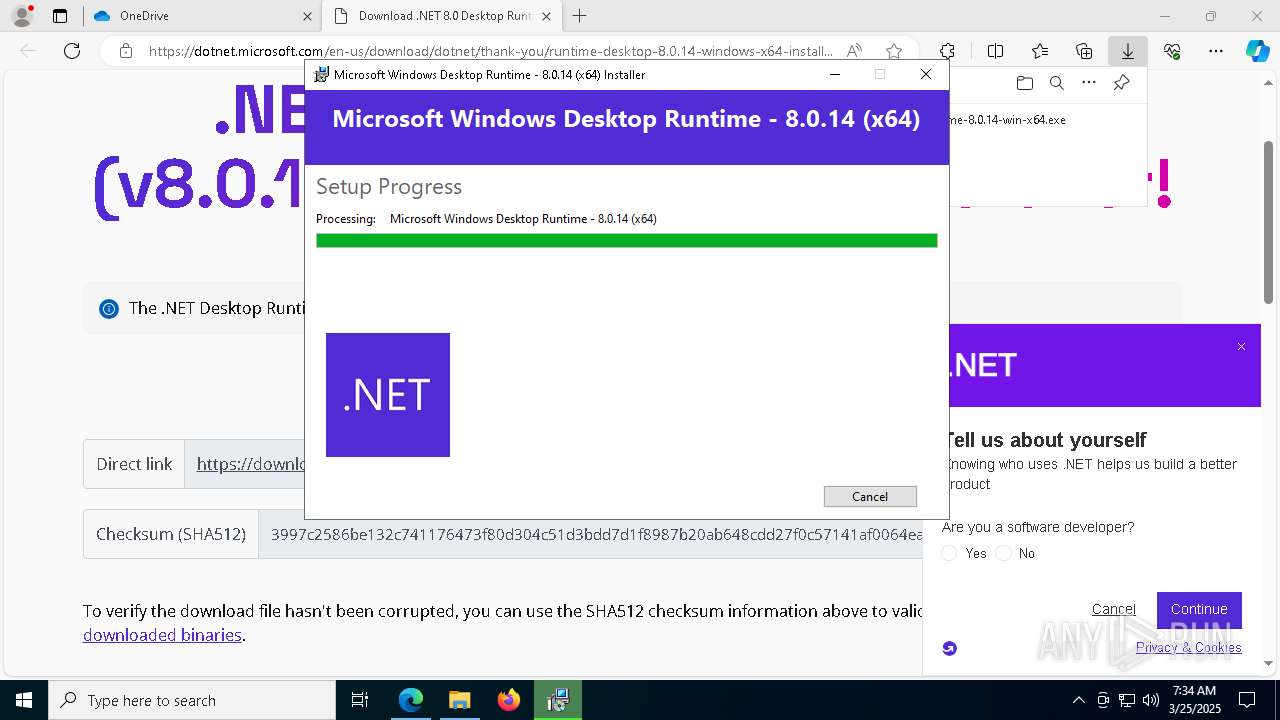Open Privacy & Cookies link

coord(1189,647)
